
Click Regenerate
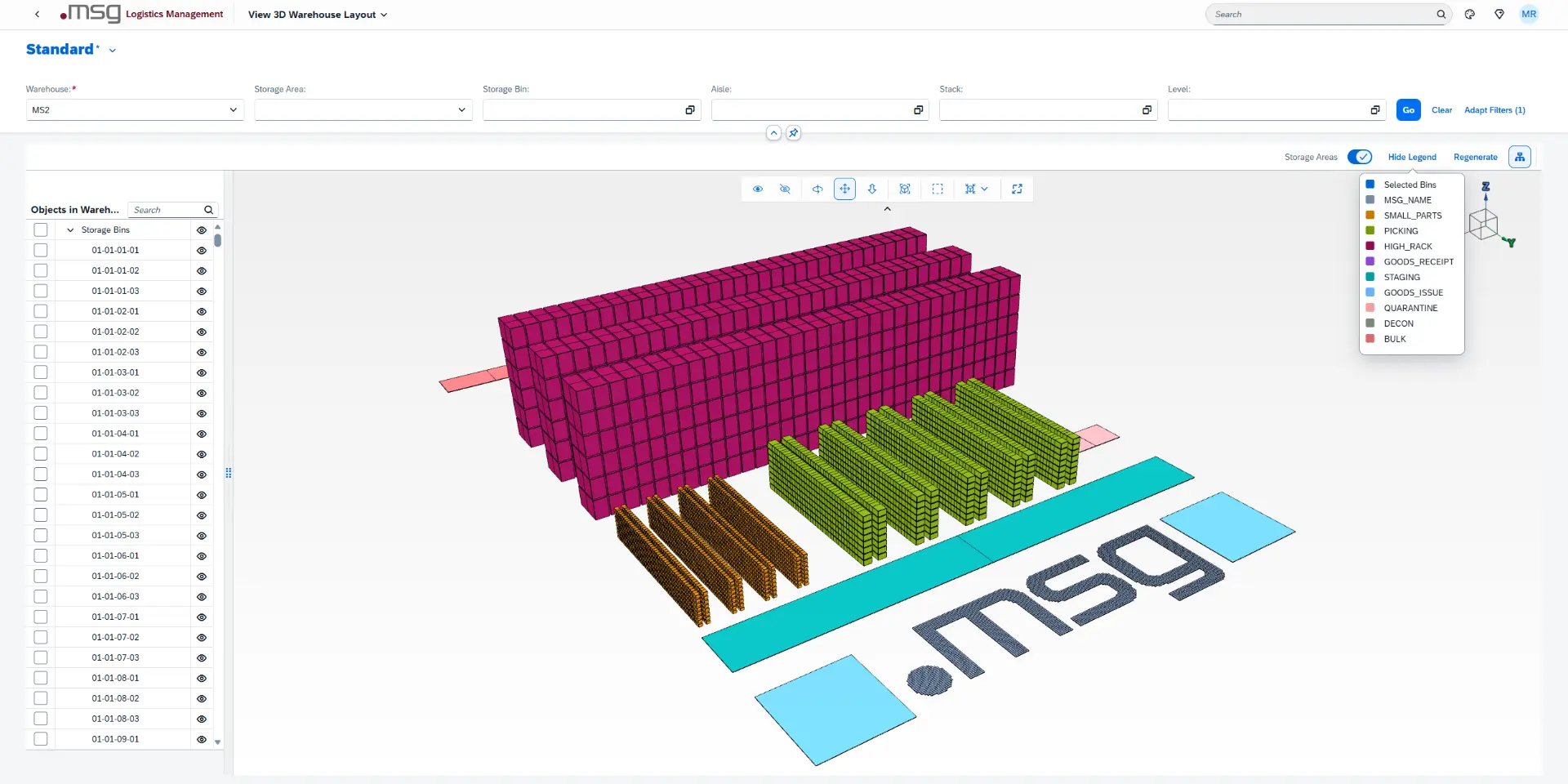coord(1475,157)
